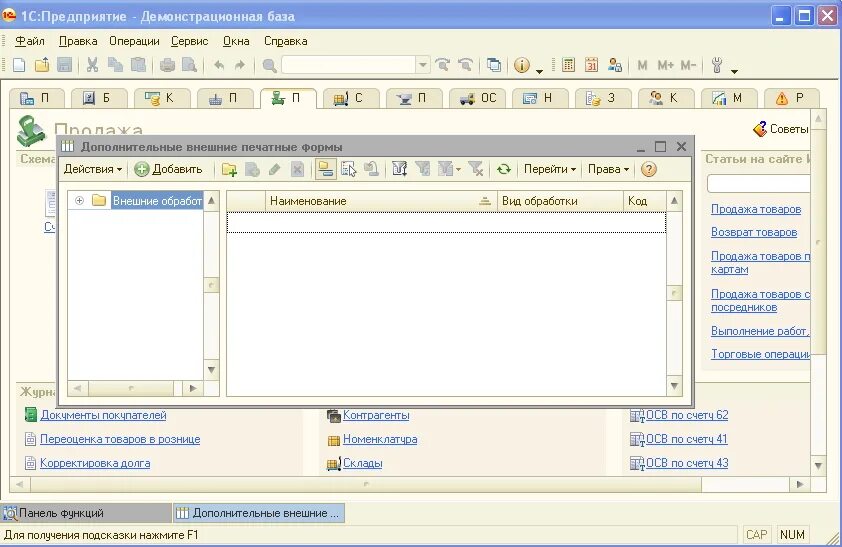Click the Redo arrow icon
The width and height of the screenshot is (842, 547).
pyautogui.click(x=239, y=65)
